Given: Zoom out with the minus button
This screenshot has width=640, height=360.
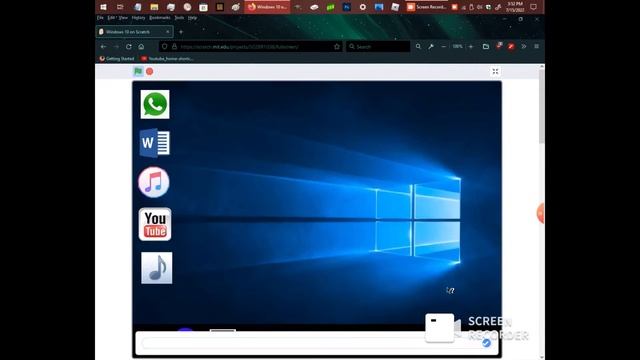Looking at the screenshot, I should [x=444, y=47].
